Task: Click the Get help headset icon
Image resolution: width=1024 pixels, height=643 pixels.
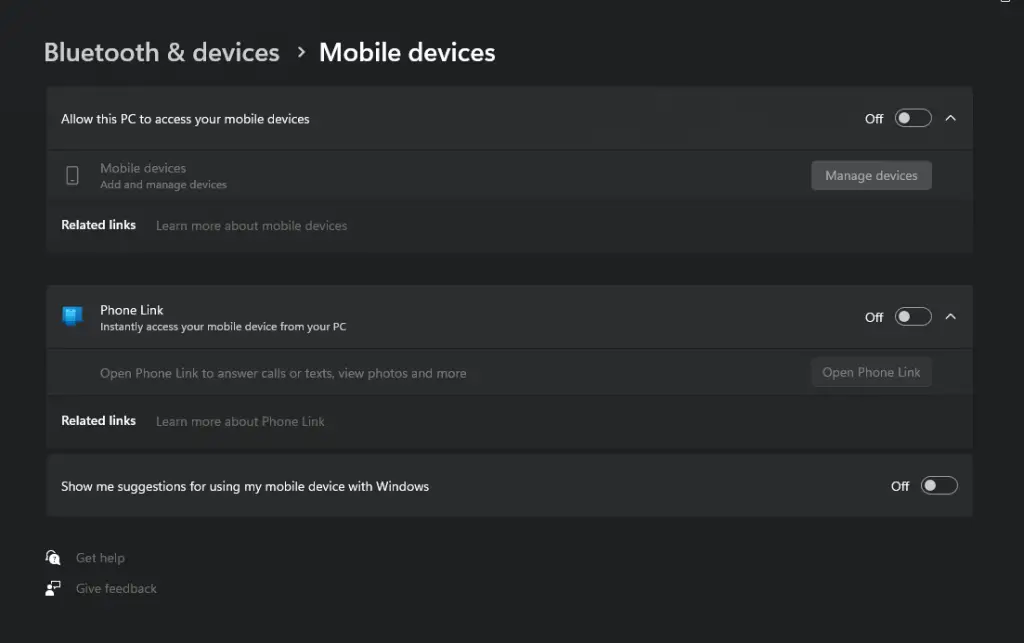Action: (x=53, y=558)
